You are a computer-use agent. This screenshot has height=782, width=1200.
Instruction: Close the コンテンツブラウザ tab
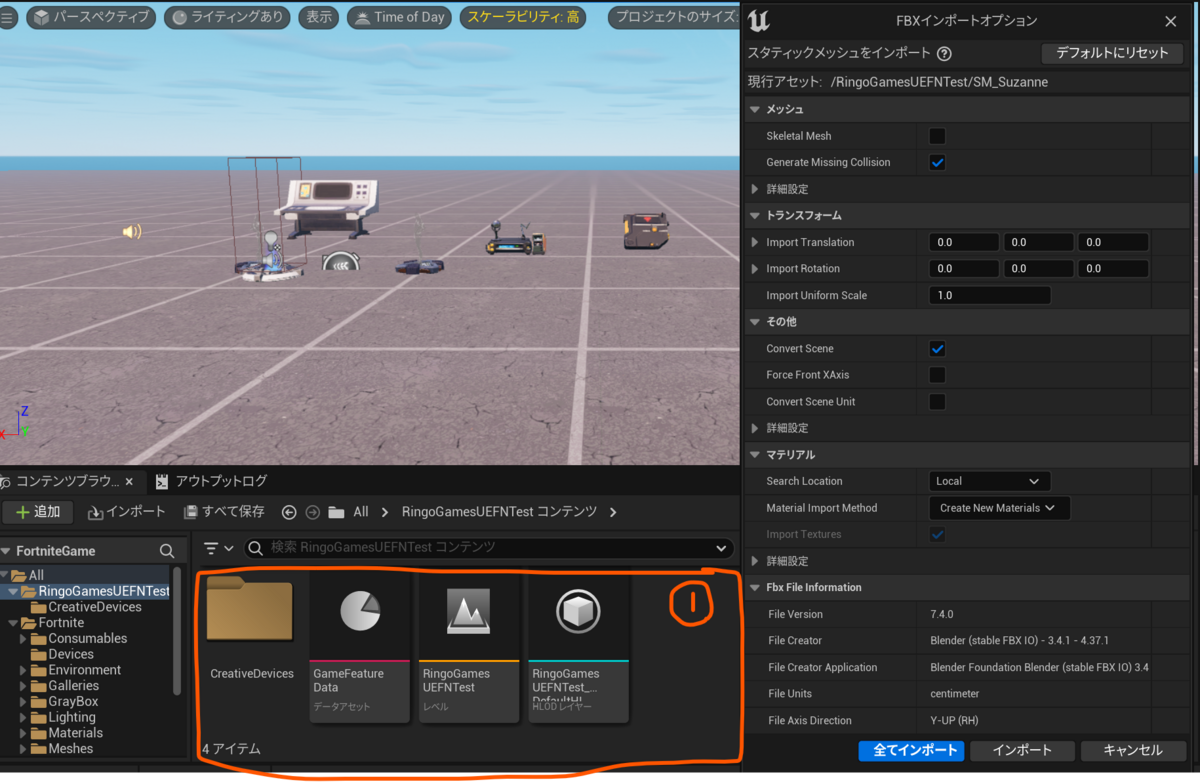130,481
